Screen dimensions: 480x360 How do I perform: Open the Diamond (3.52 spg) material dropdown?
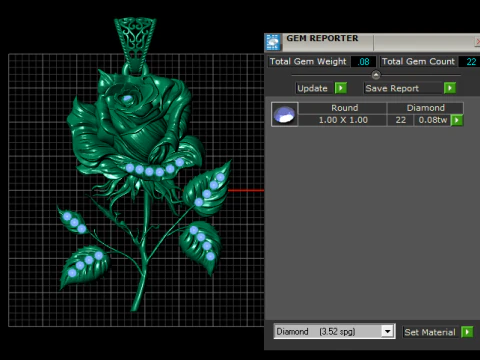(x=334, y=332)
